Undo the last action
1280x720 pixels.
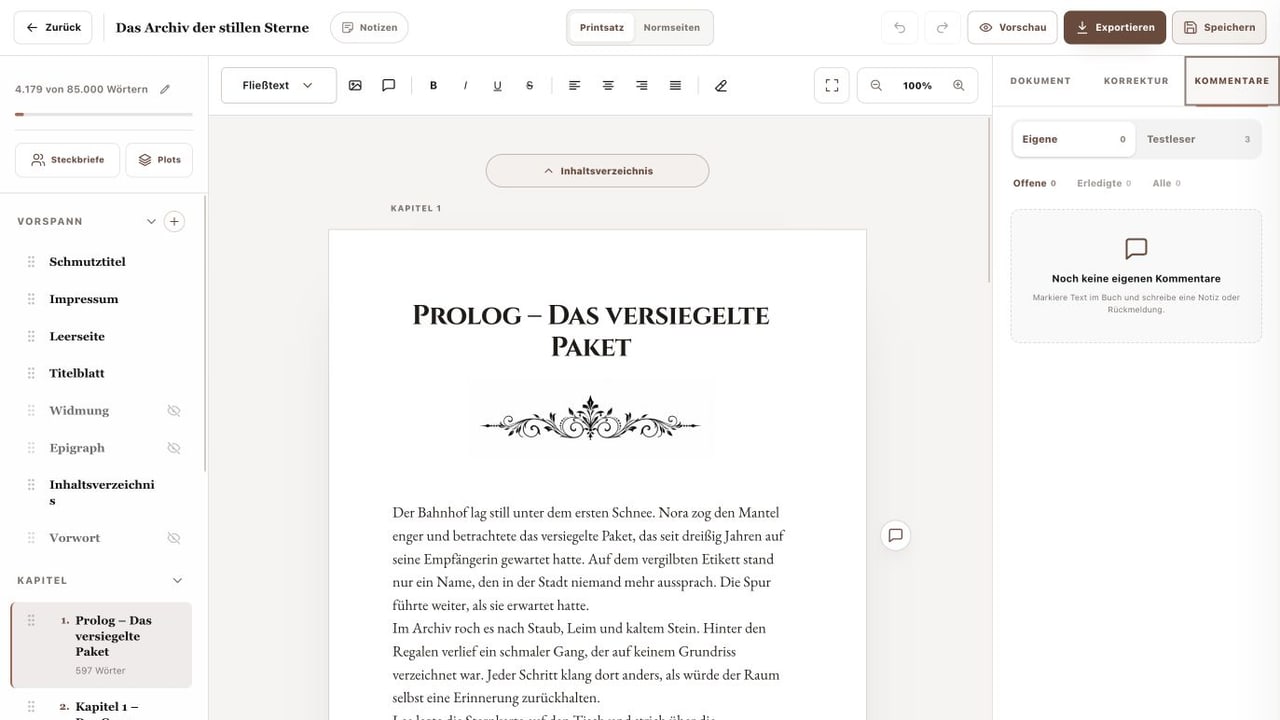(899, 27)
